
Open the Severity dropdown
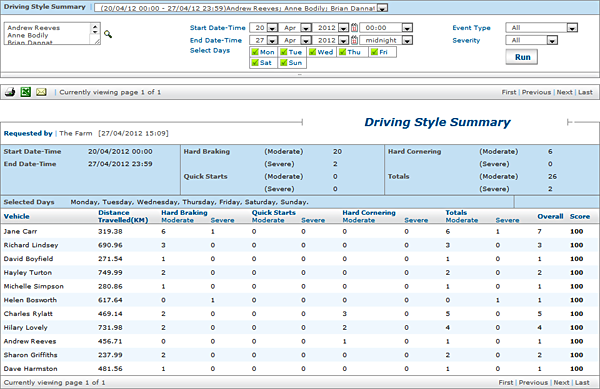[x=552, y=40]
